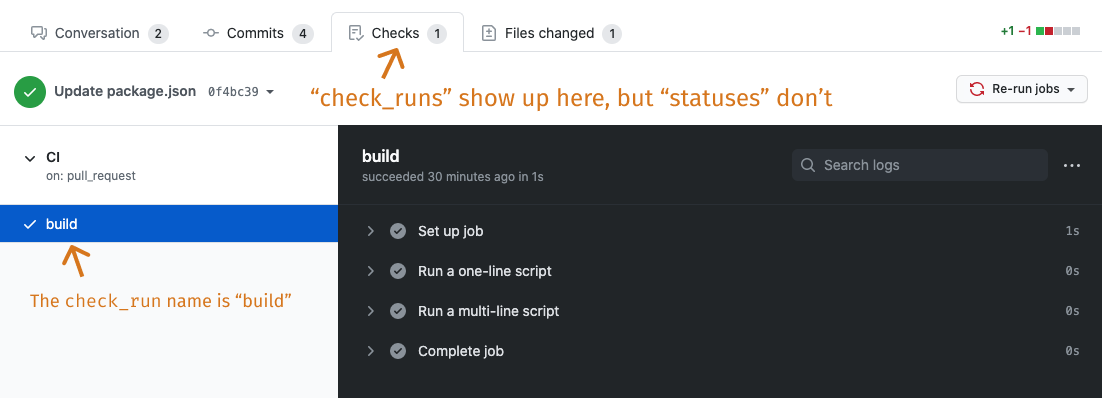Click the Search logs input field

click(x=920, y=165)
